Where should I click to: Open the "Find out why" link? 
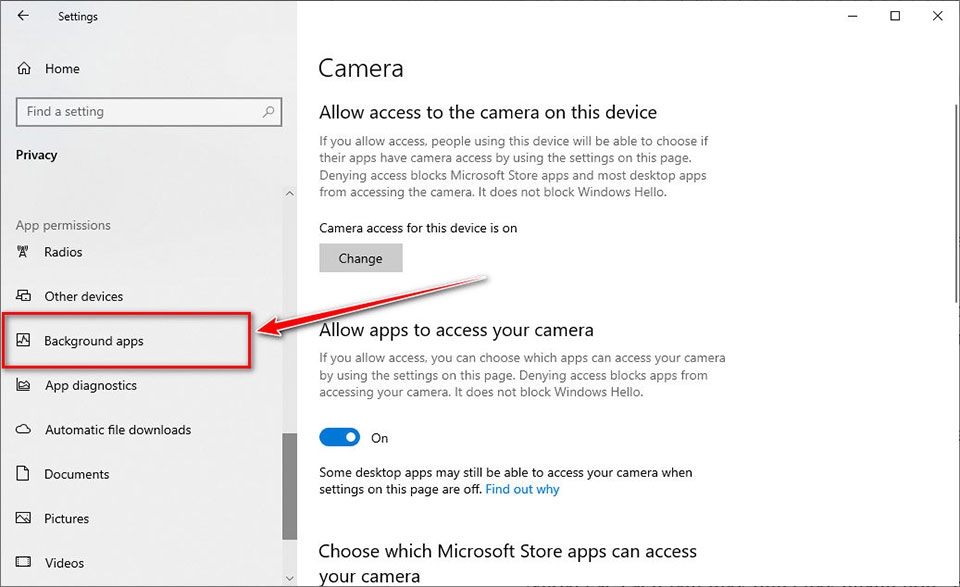tap(522, 490)
